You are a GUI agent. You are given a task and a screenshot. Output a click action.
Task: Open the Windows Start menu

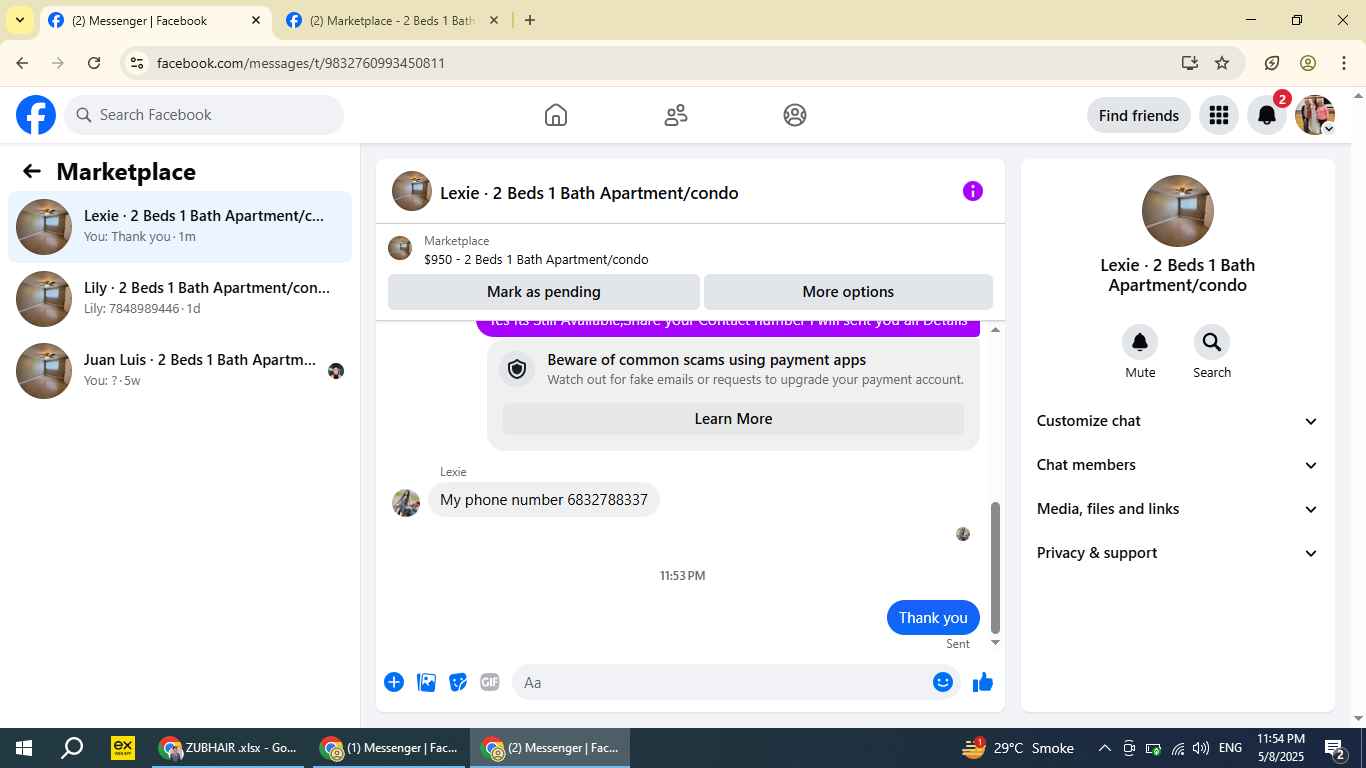23,748
